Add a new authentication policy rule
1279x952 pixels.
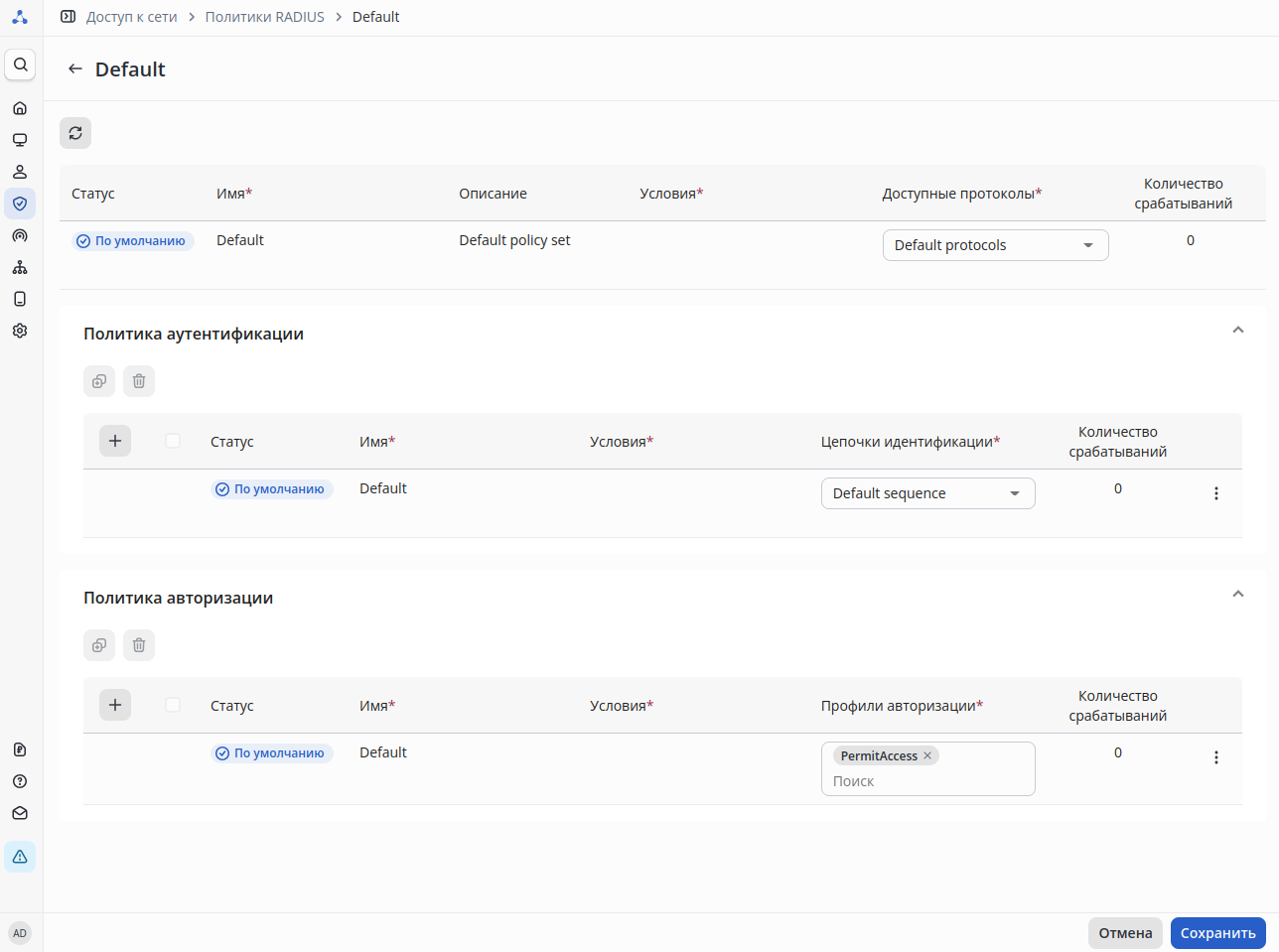(x=115, y=441)
